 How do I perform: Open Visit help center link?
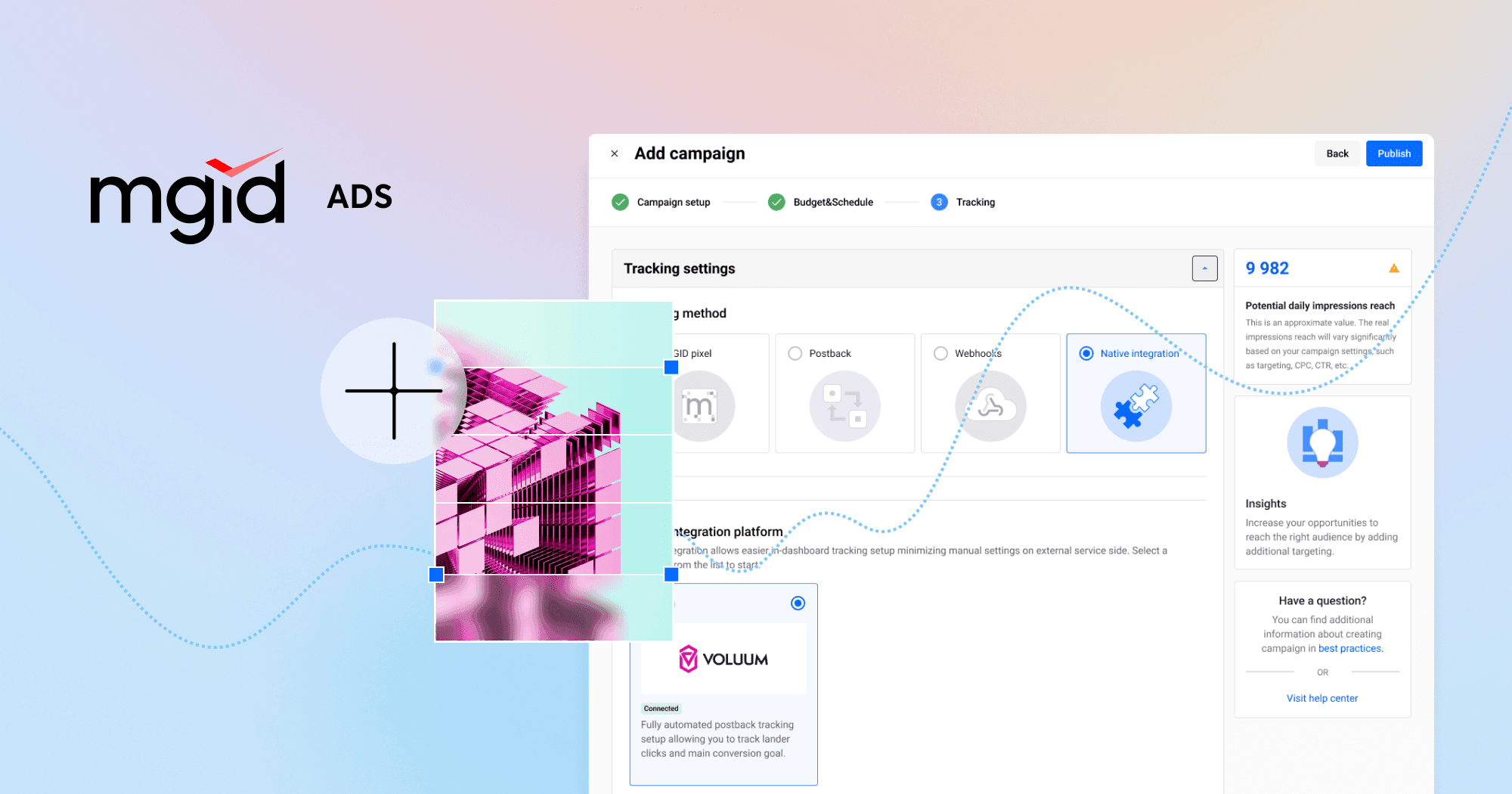pos(1322,698)
